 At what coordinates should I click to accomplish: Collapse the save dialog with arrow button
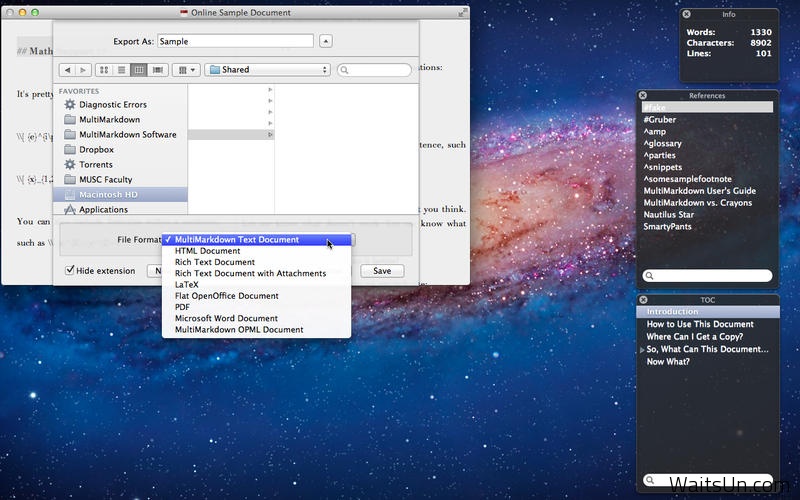(326, 41)
